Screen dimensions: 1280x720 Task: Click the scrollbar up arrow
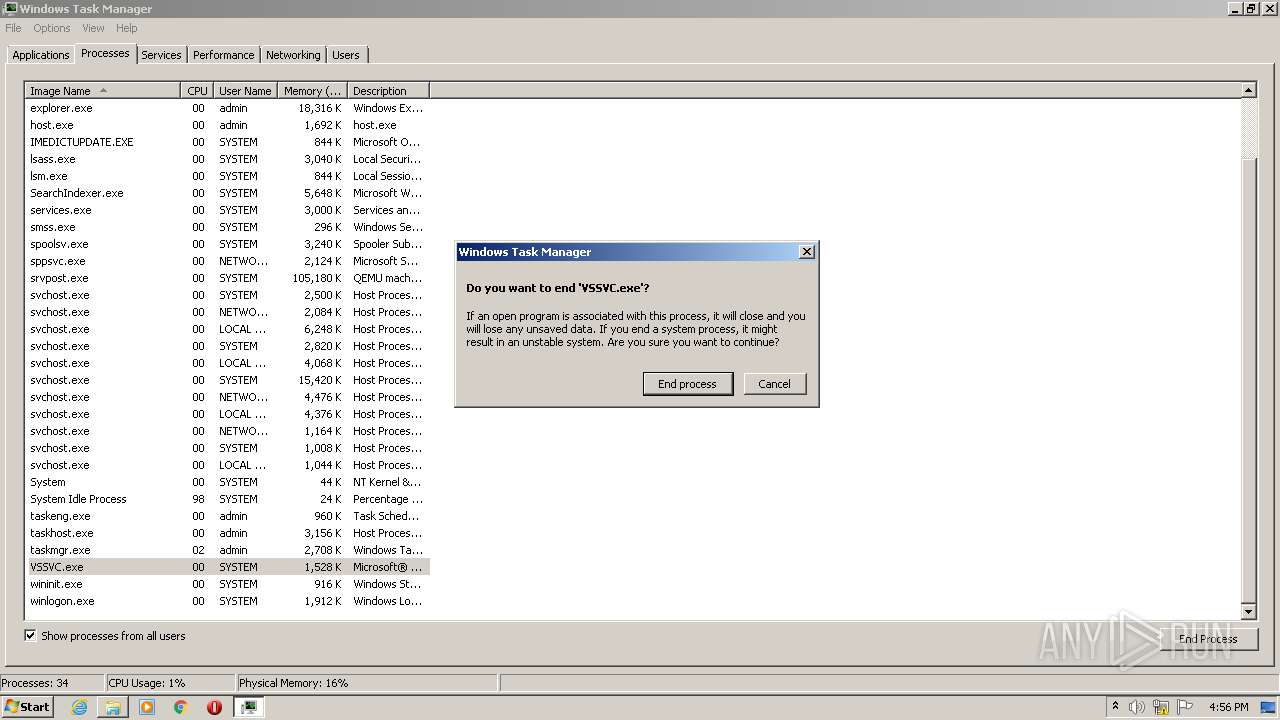coord(1248,90)
